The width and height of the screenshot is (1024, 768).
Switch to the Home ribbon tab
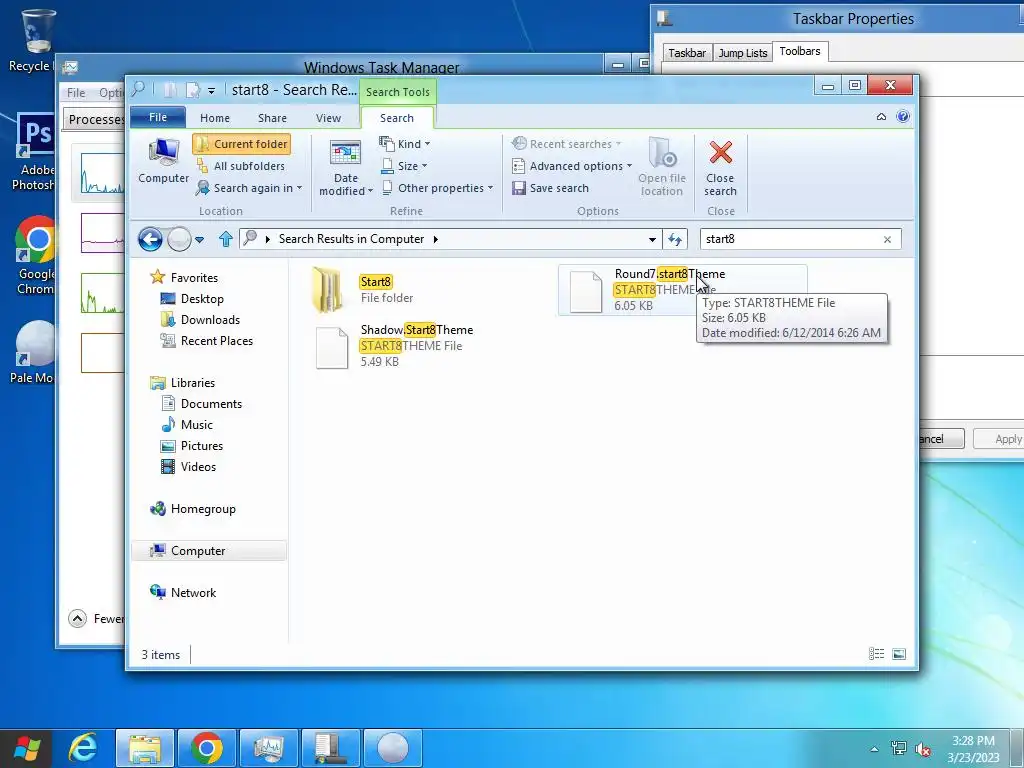pyautogui.click(x=215, y=118)
